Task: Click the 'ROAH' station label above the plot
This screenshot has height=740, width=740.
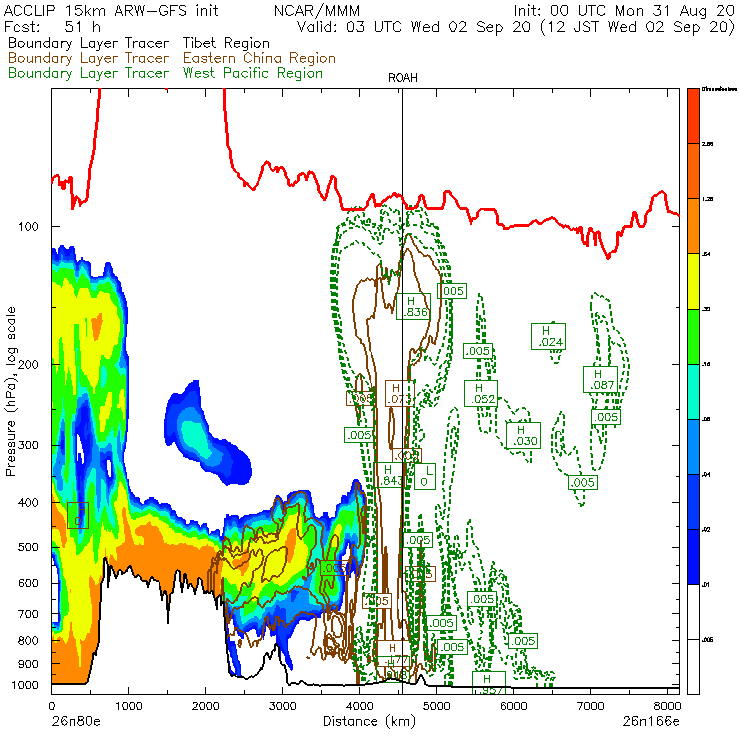Action: (403, 78)
